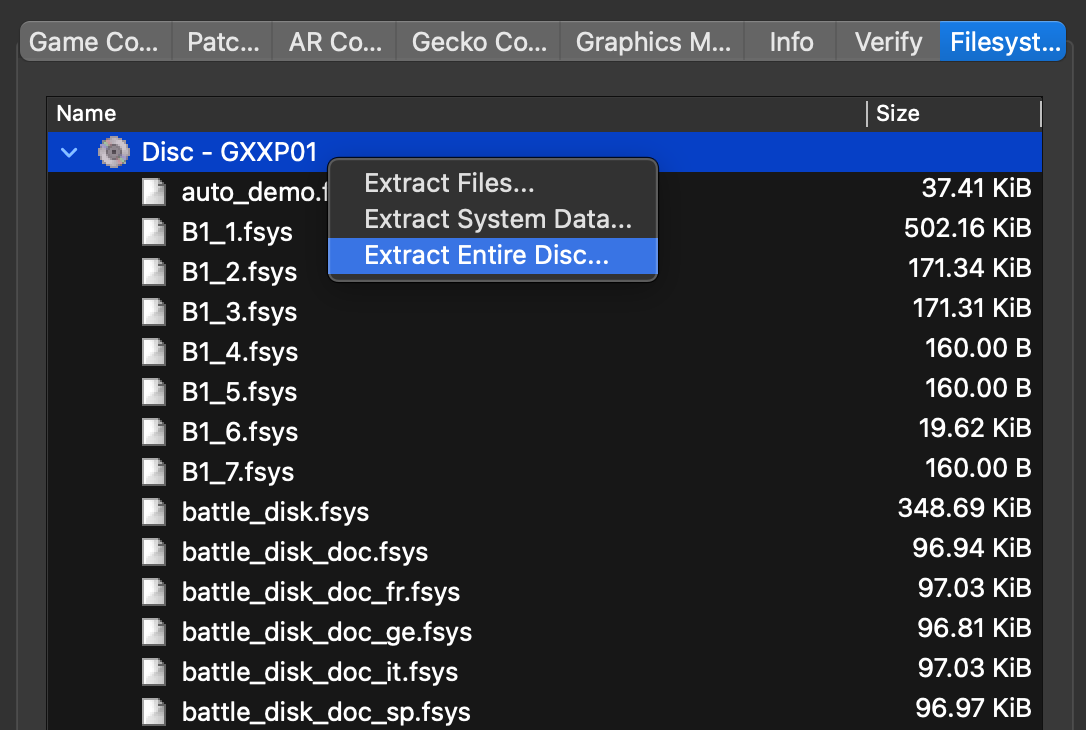This screenshot has width=1086, height=730.
Task: Switch to the Gecko Codes tab
Action: click(x=479, y=42)
